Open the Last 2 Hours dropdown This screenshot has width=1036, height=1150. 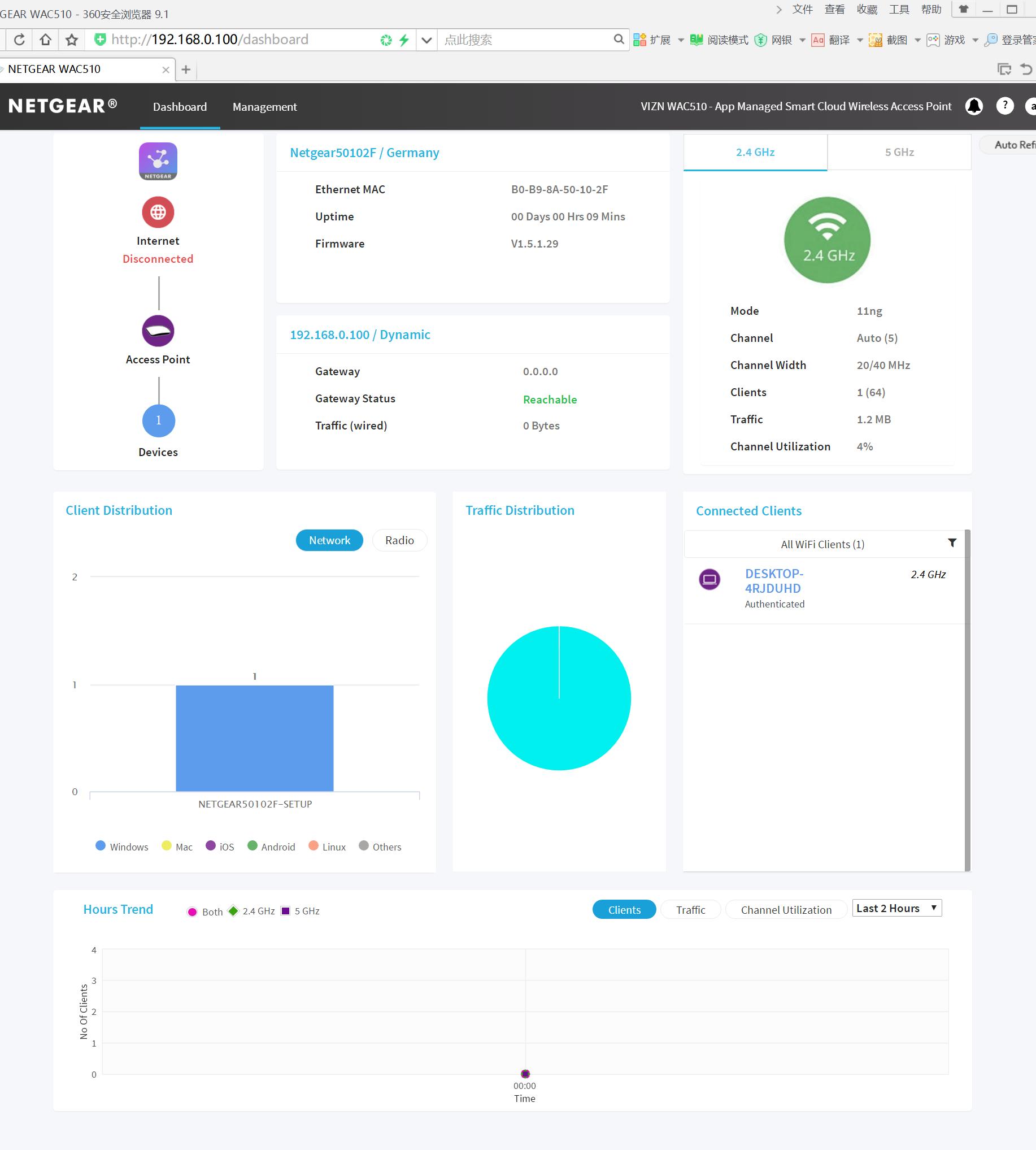pos(897,908)
